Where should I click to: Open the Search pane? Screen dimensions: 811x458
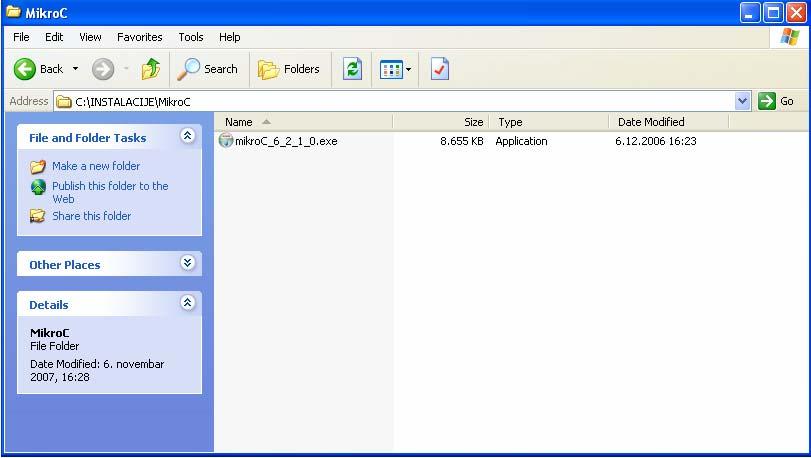click(x=208, y=69)
